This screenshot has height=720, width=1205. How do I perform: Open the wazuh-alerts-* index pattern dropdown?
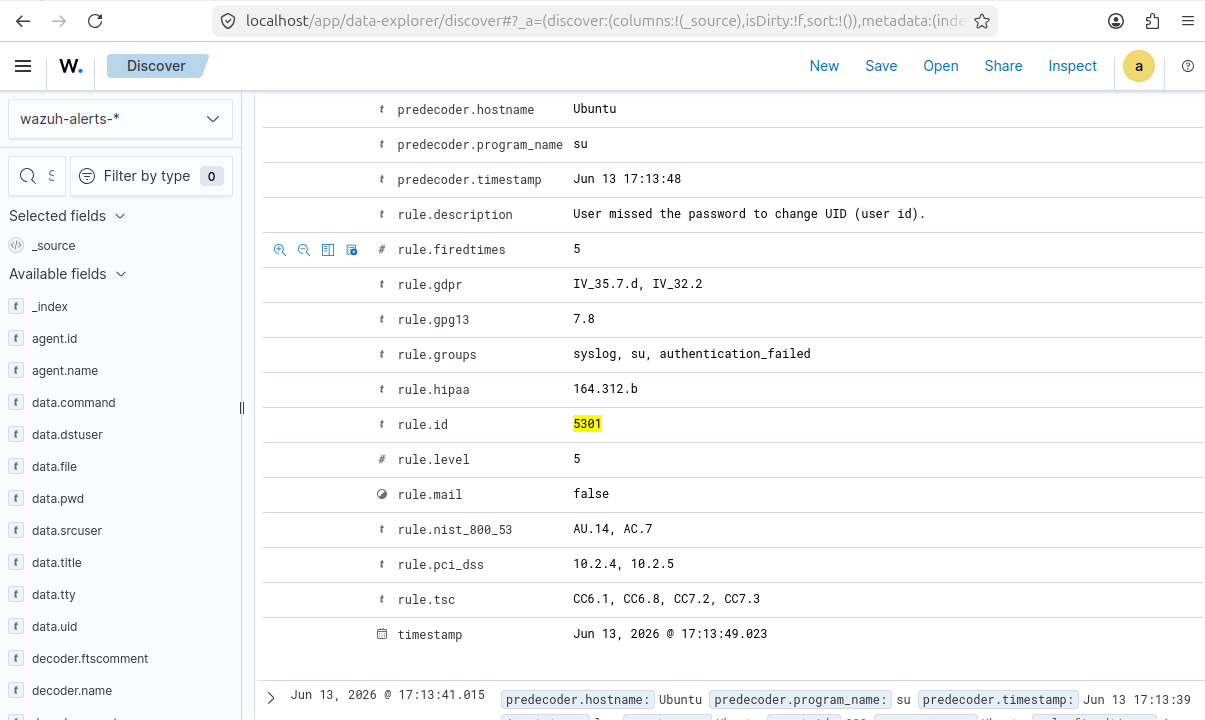pyautogui.click(x=120, y=119)
